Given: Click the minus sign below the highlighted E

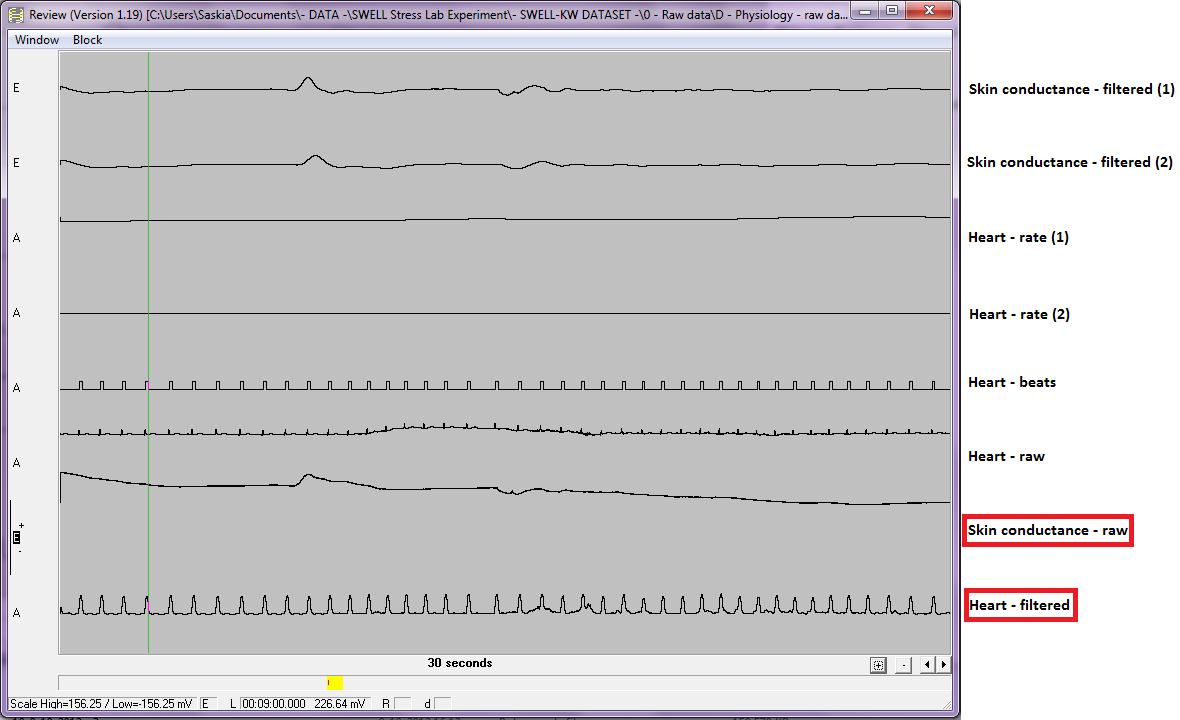Looking at the screenshot, I should click(20, 551).
